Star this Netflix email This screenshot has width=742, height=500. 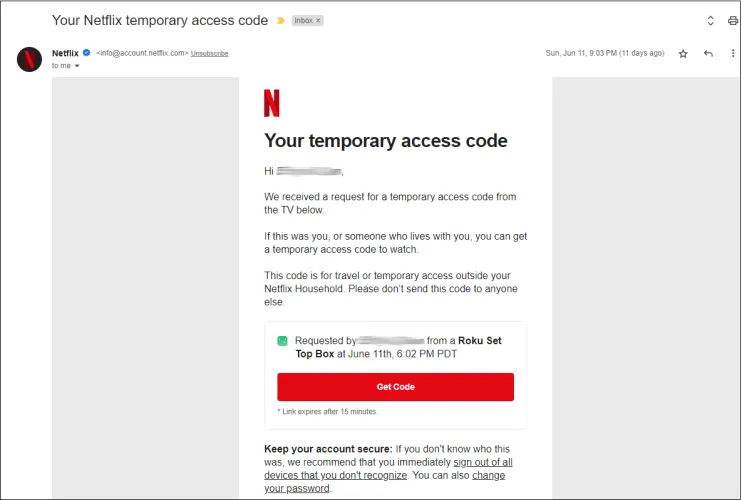click(683, 53)
